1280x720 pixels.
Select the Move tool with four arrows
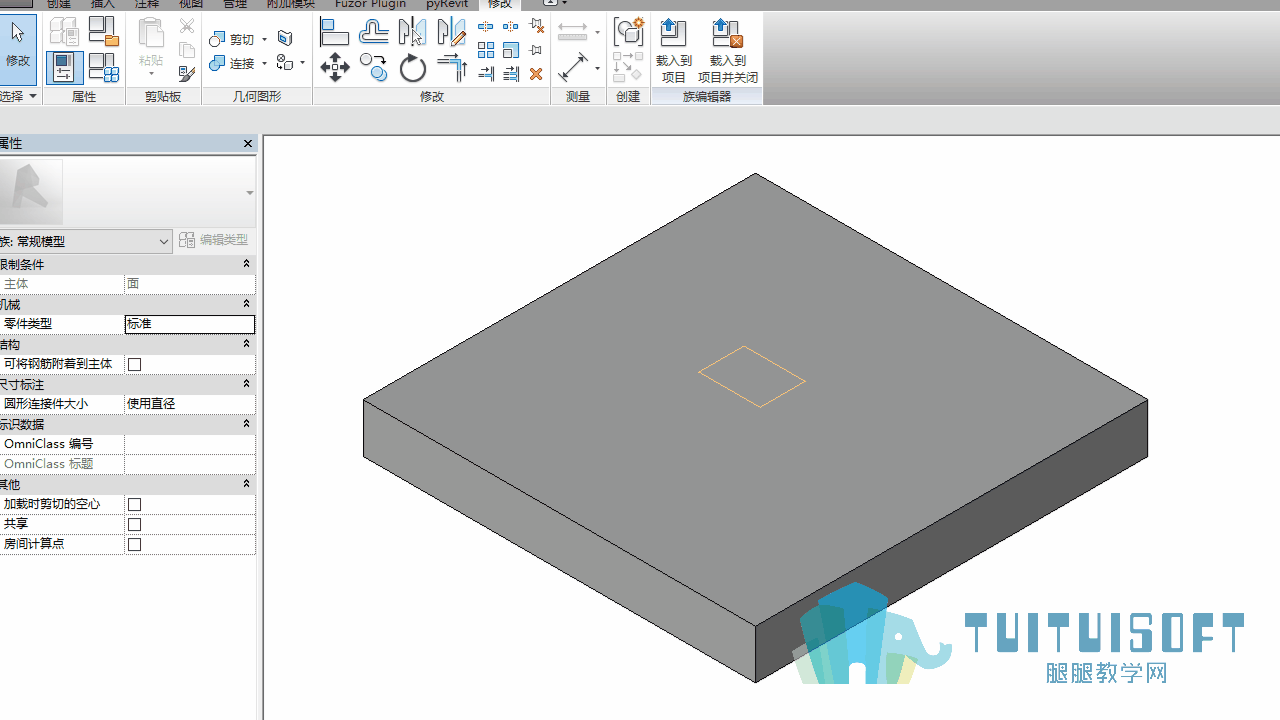point(334,68)
